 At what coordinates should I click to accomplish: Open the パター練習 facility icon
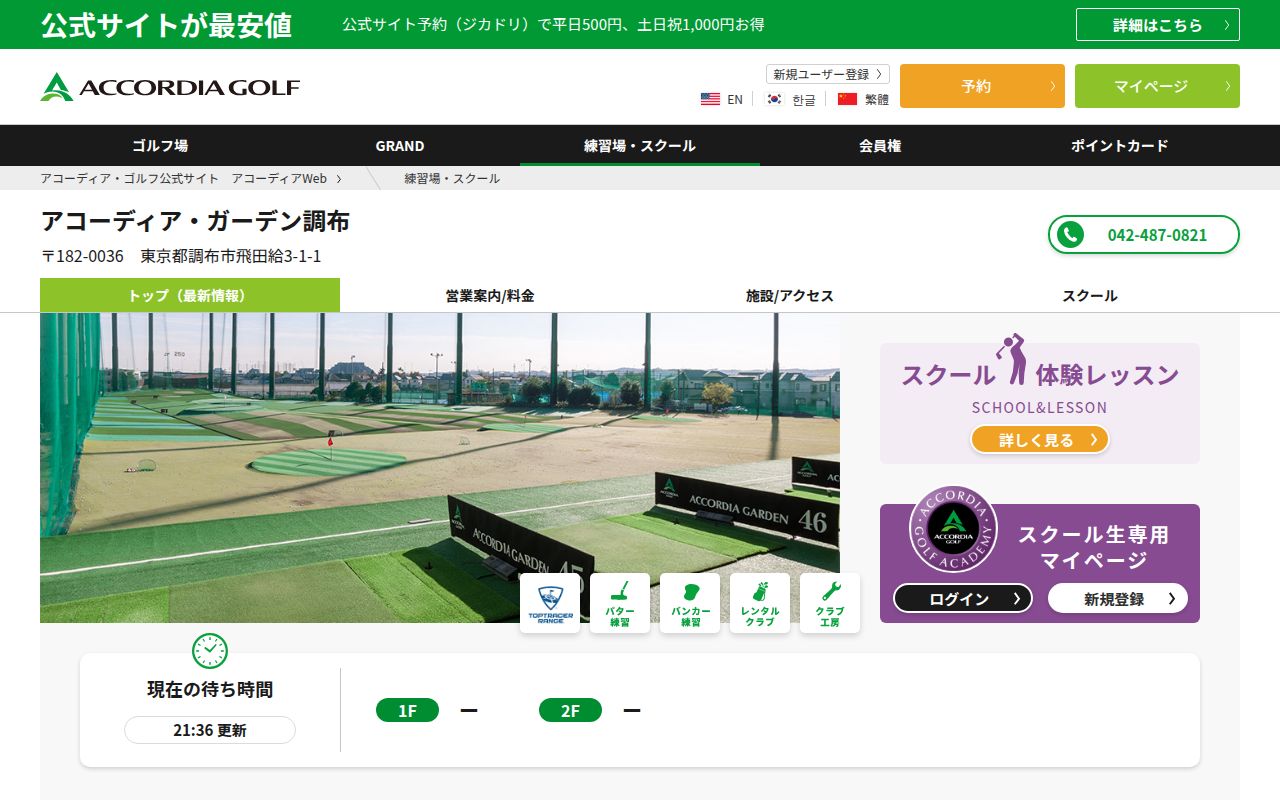click(620, 603)
